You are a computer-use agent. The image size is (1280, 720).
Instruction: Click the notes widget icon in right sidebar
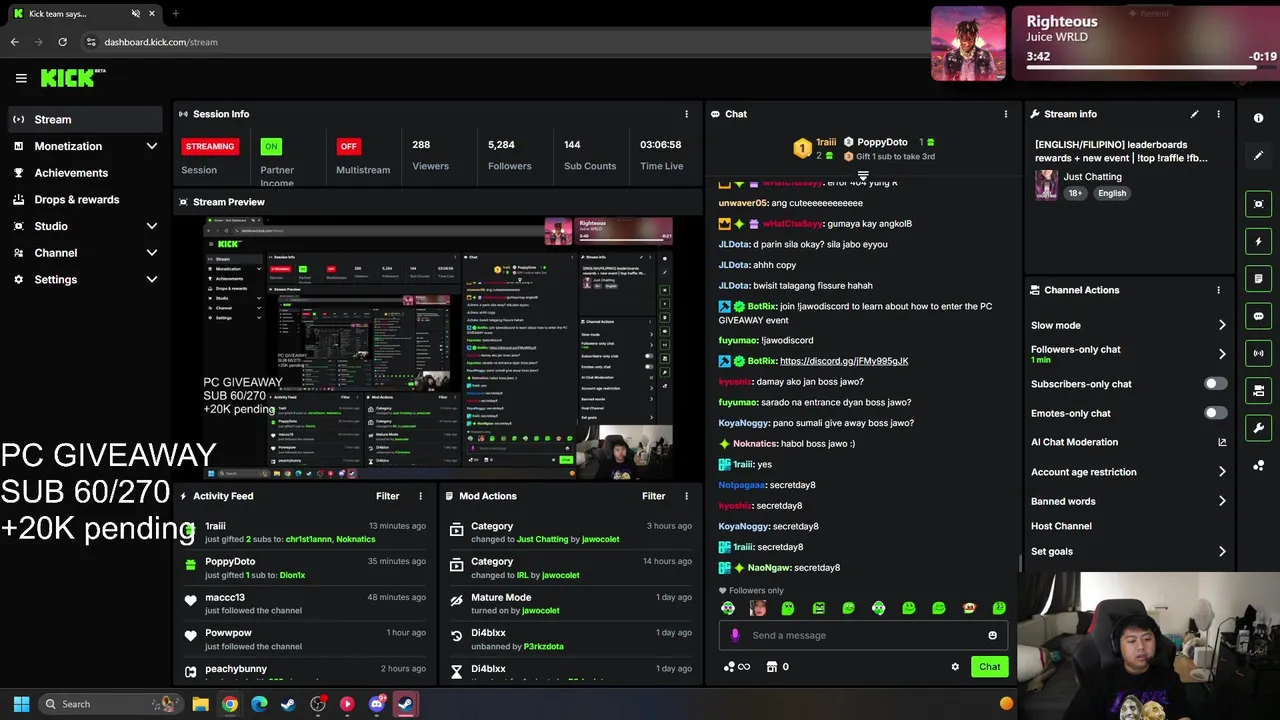[1258, 278]
